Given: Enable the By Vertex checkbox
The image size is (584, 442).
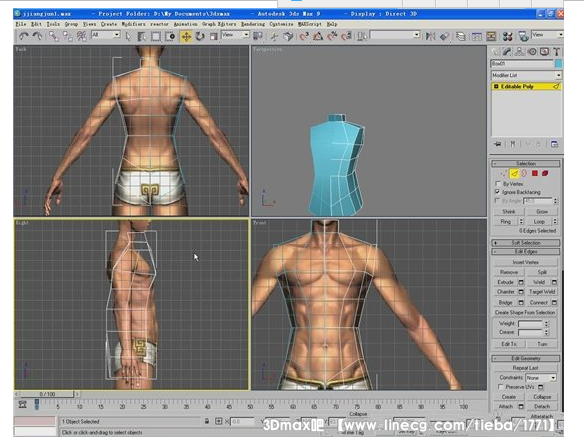Looking at the screenshot, I should [x=498, y=184].
